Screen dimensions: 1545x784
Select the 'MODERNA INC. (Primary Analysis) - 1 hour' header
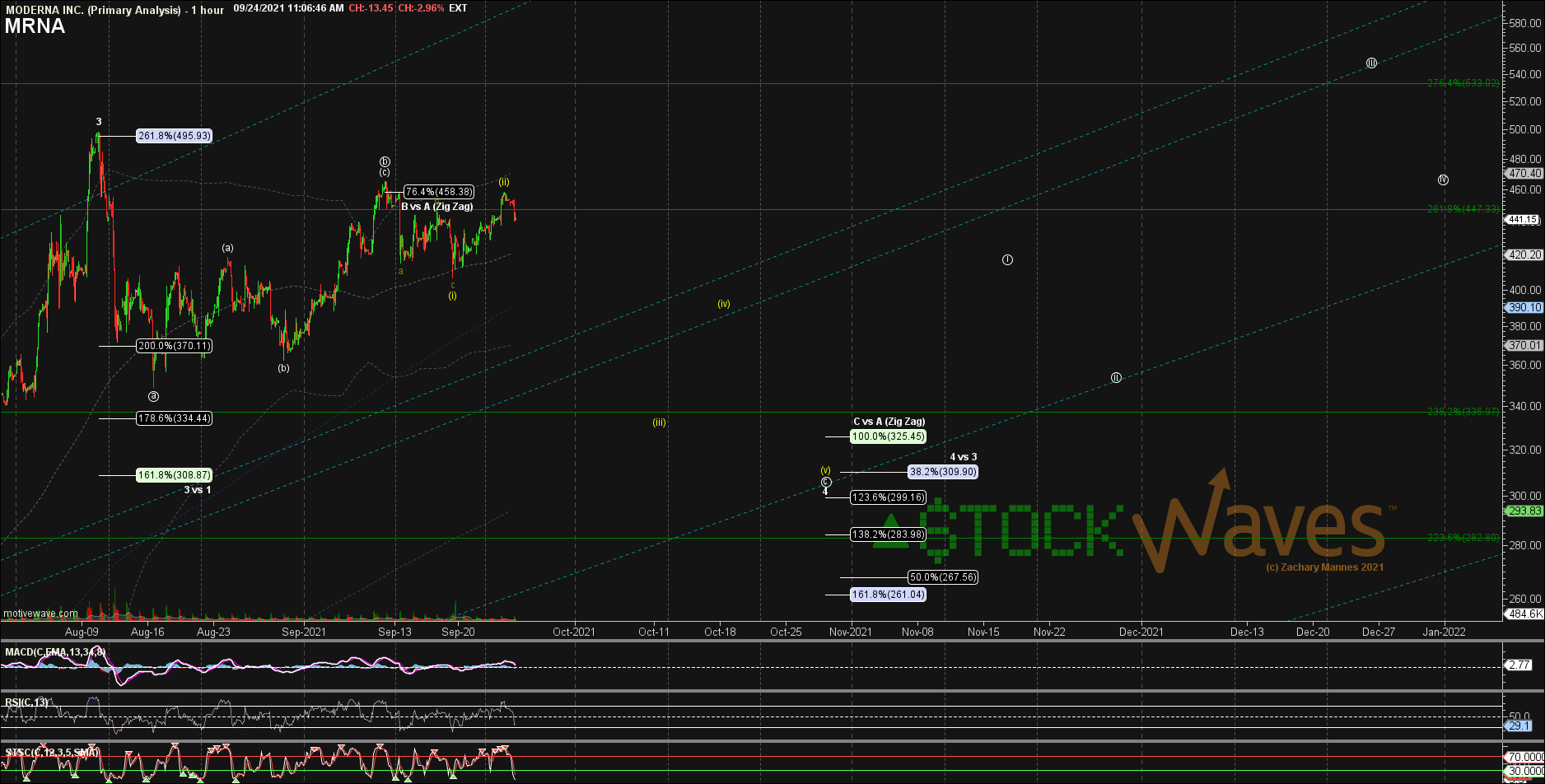(x=114, y=9)
